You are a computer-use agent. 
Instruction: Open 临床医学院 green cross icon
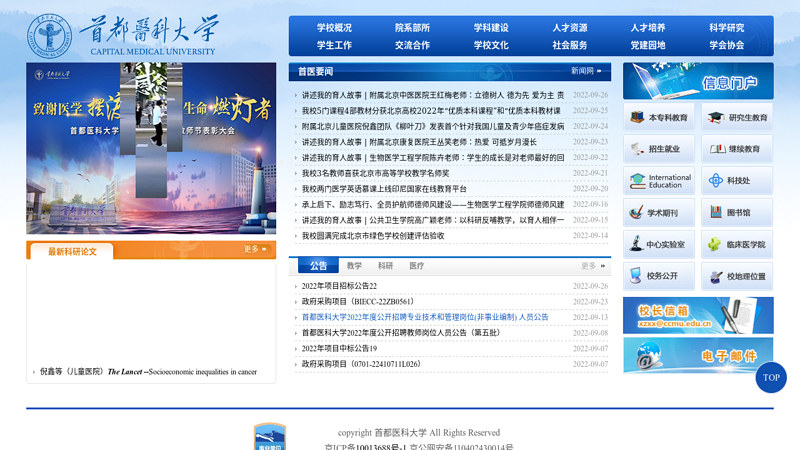tap(737, 244)
